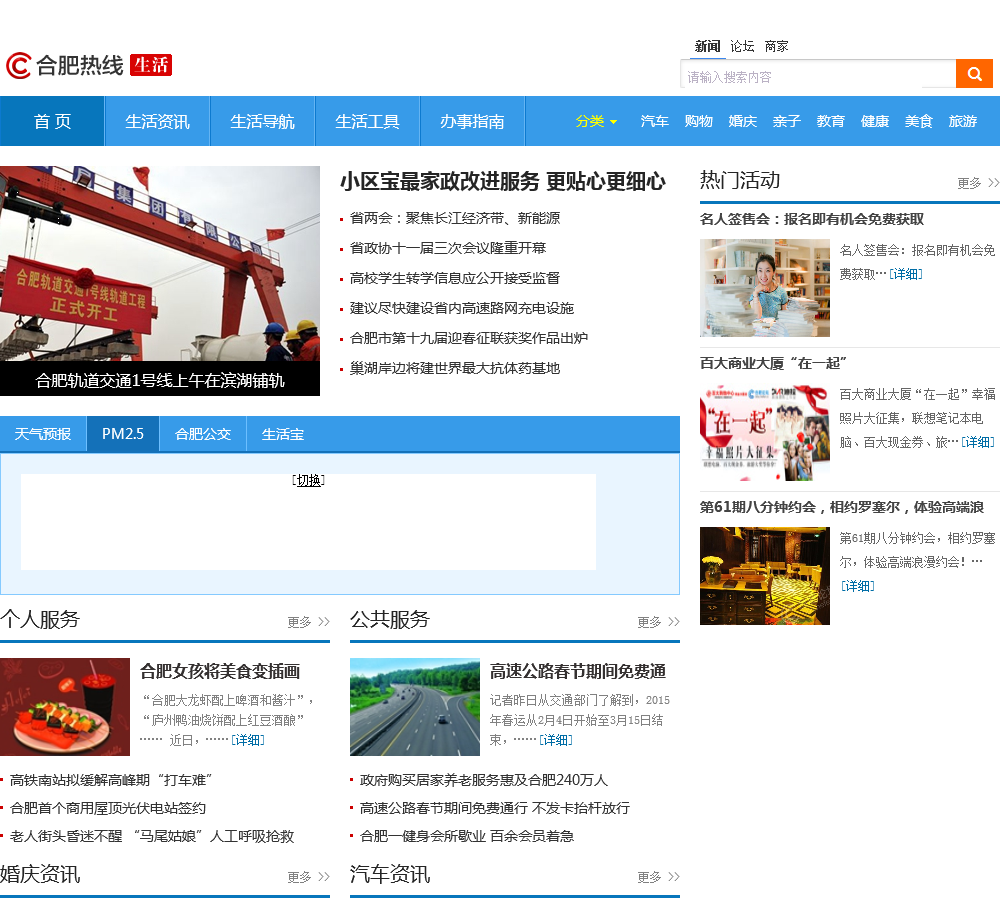Open the 生活工具 navigation item
This screenshot has height=909, width=1000.
tap(367, 121)
